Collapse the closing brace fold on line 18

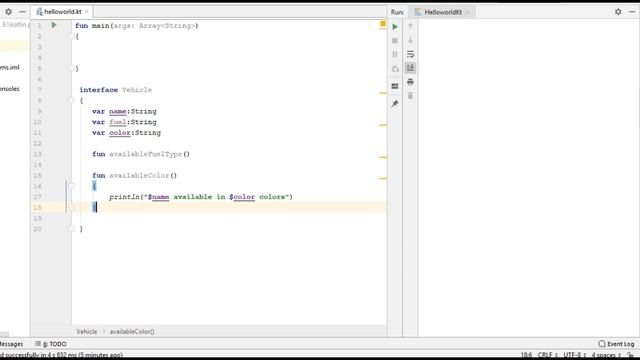pos(71,207)
